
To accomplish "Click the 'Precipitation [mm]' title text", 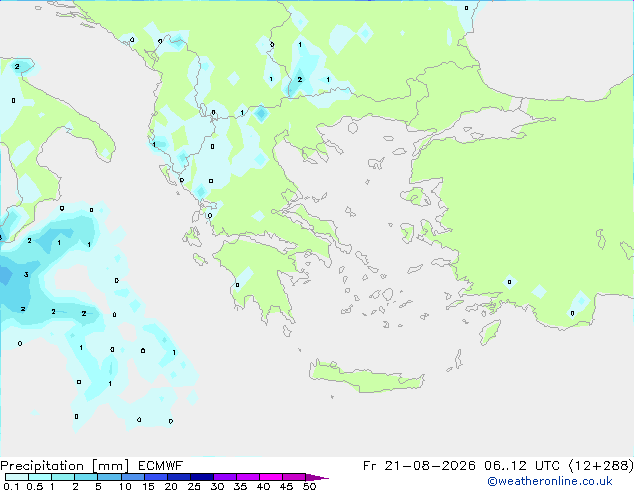I will (65, 466).
